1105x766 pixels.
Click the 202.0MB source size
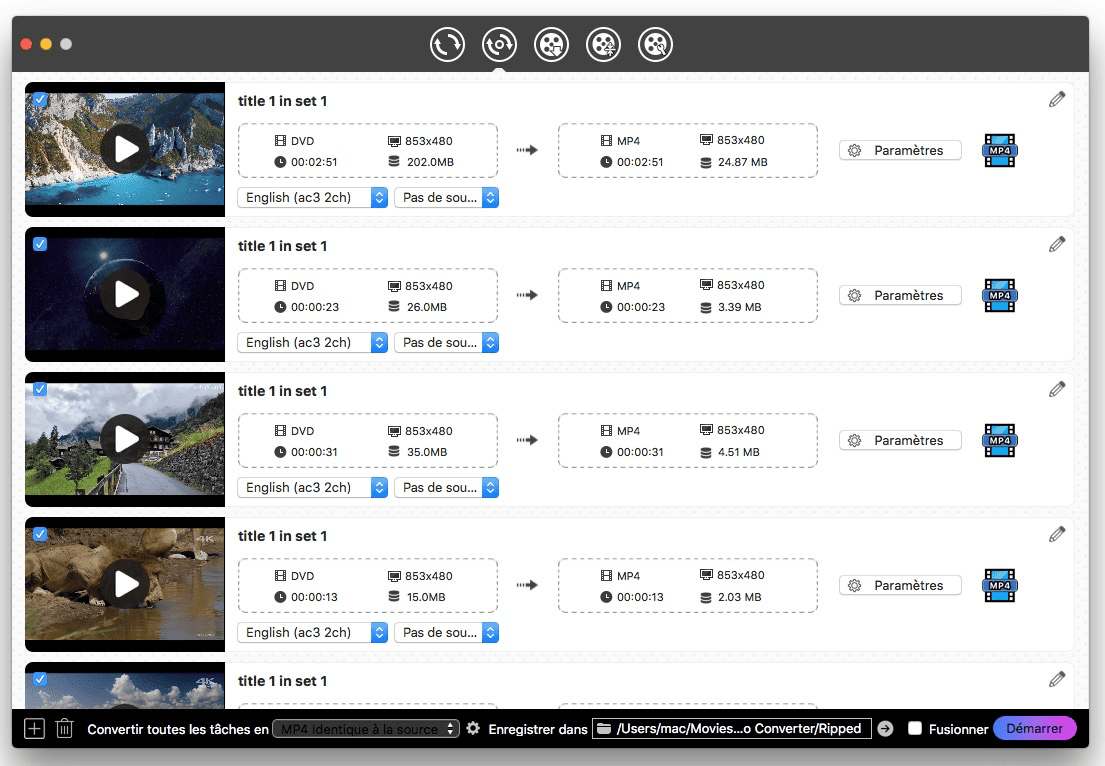click(x=430, y=162)
